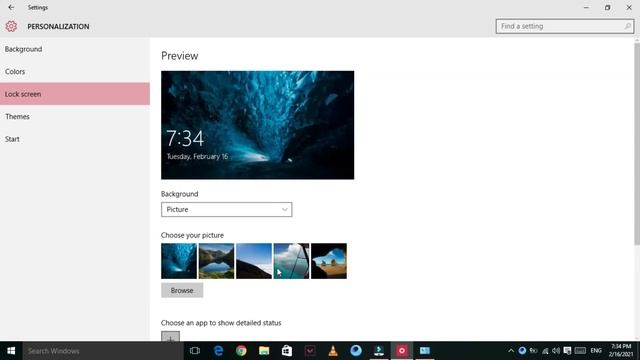The width and height of the screenshot is (640, 360).
Task: Click the search magnifier in Find a setting
Action: pyautogui.click(x=627, y=27)
